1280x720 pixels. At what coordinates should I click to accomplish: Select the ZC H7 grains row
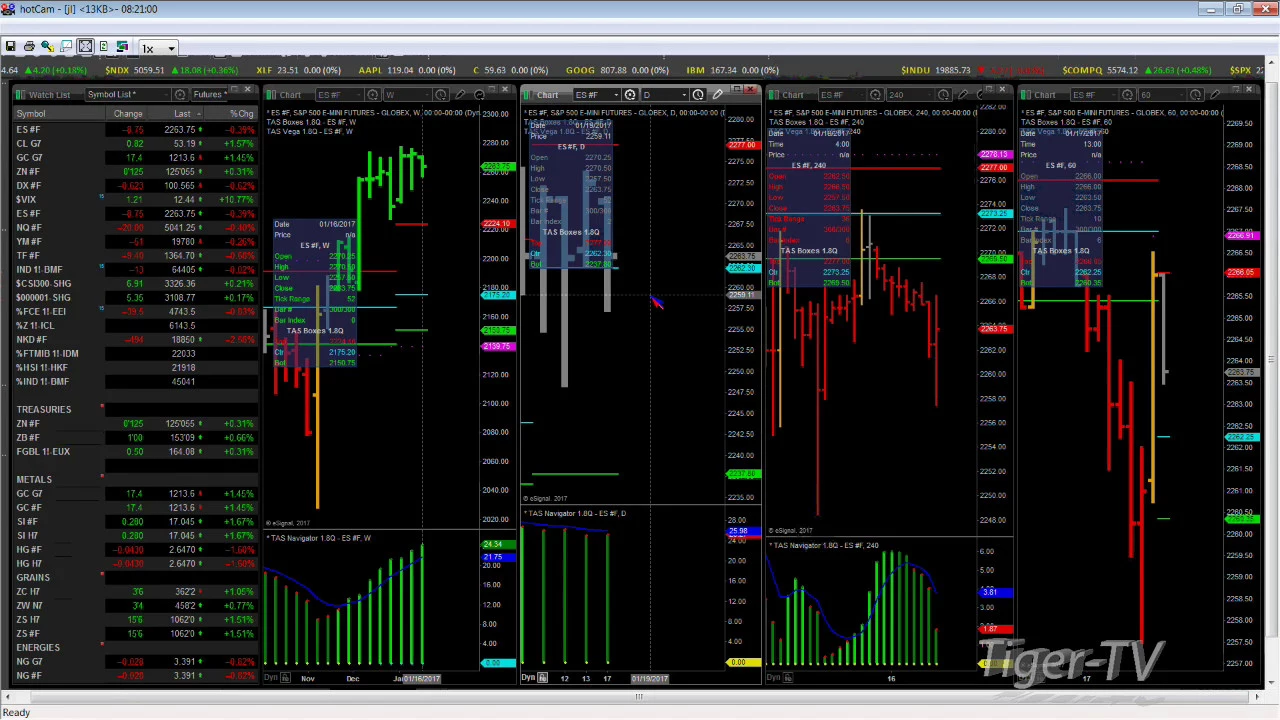pyautogui.click(x=135, y=592)
